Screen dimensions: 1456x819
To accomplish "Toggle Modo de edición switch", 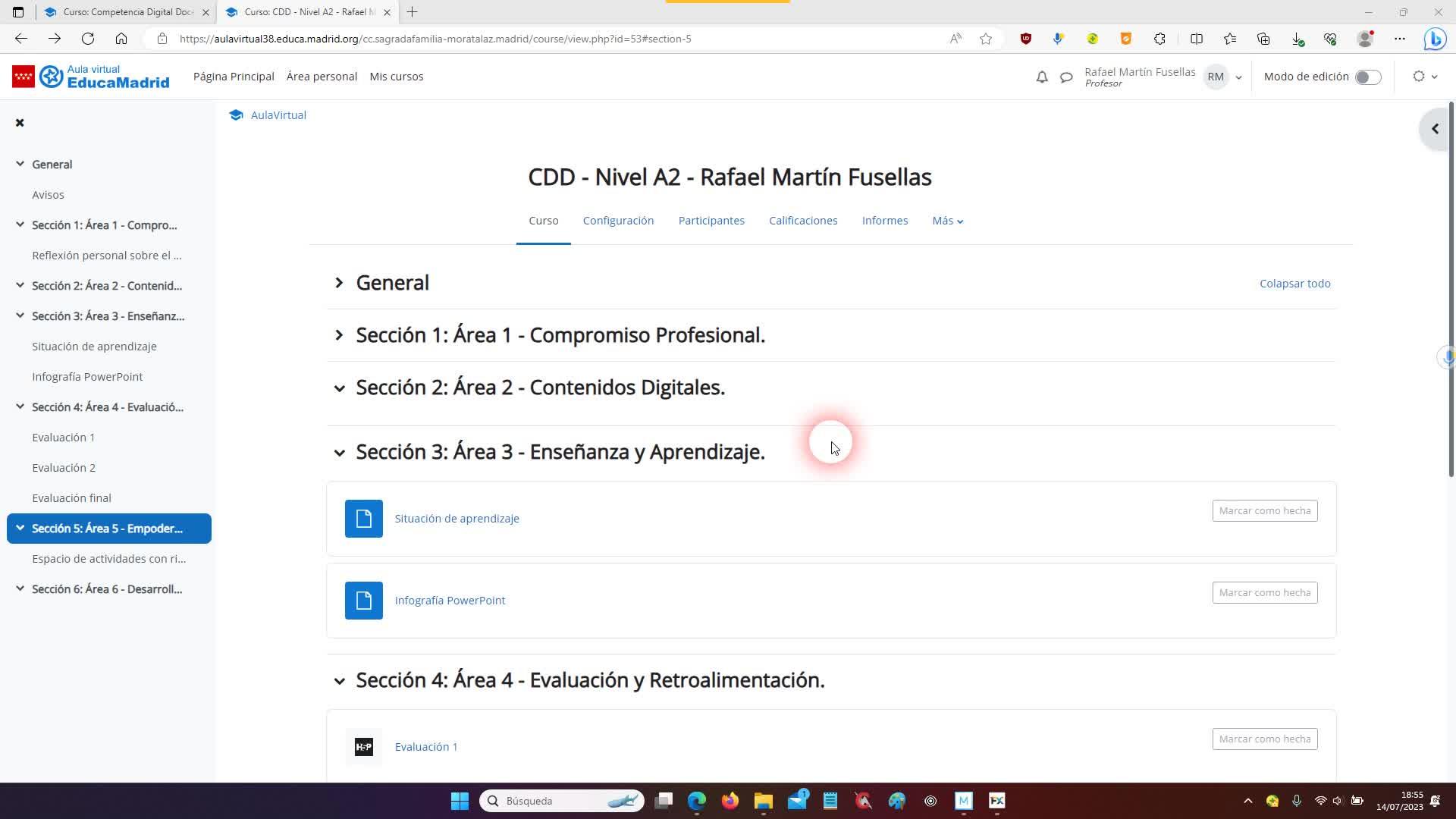I will coord(1367,77).
